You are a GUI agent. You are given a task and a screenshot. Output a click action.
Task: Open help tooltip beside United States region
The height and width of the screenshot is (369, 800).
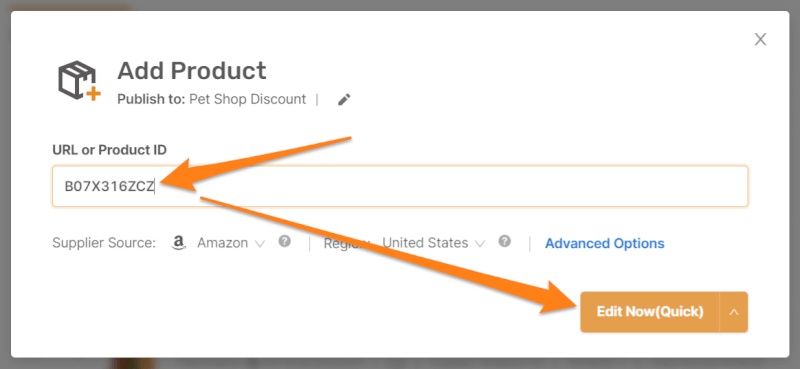click(505, 241)
